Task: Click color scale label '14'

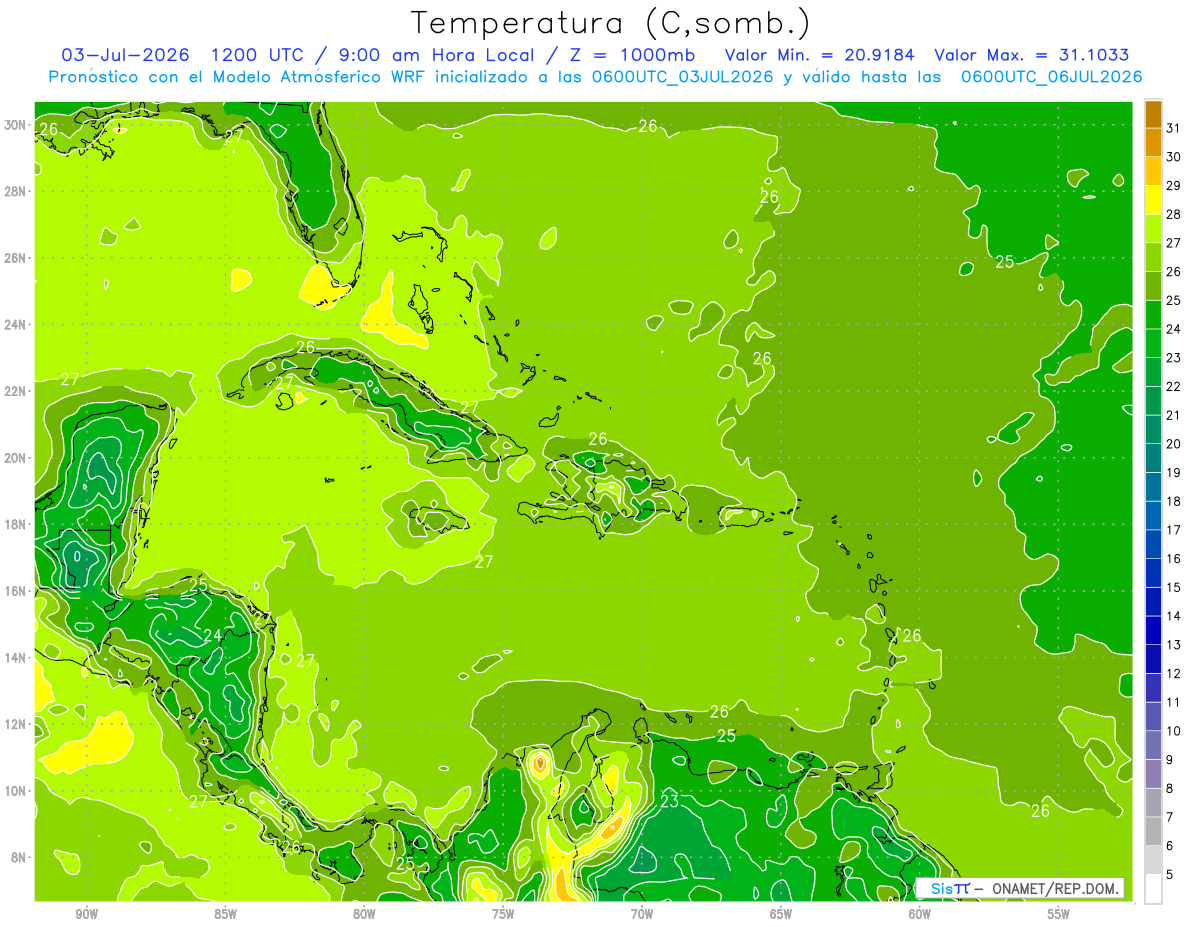Action: tap(1173, 616)
